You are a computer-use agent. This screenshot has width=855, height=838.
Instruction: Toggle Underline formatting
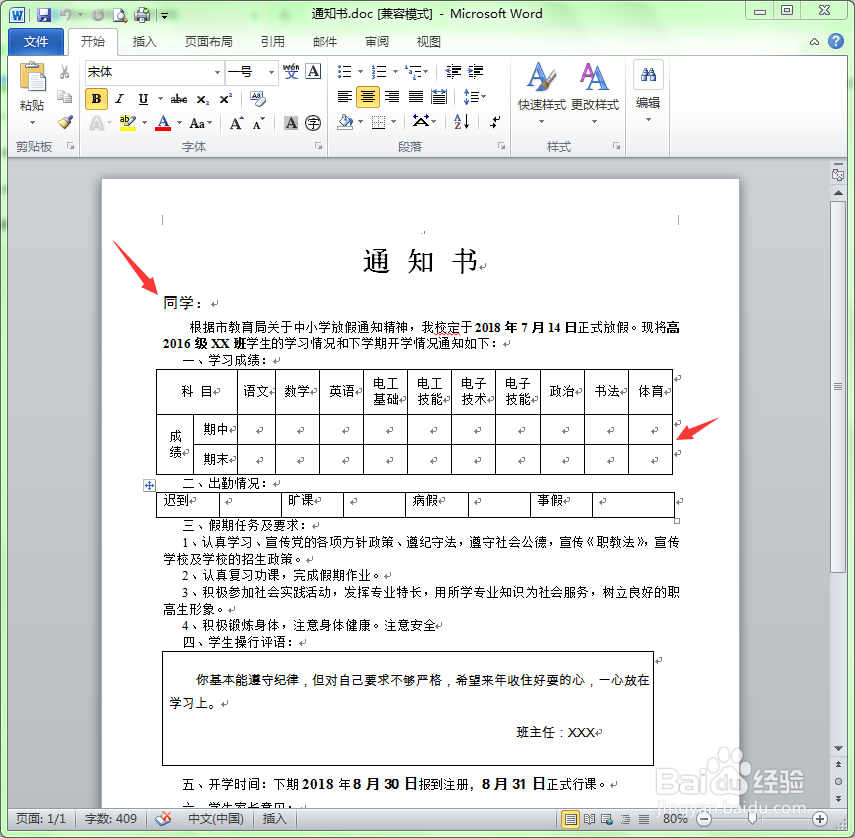pyautogui.click(x=143, y=99)
